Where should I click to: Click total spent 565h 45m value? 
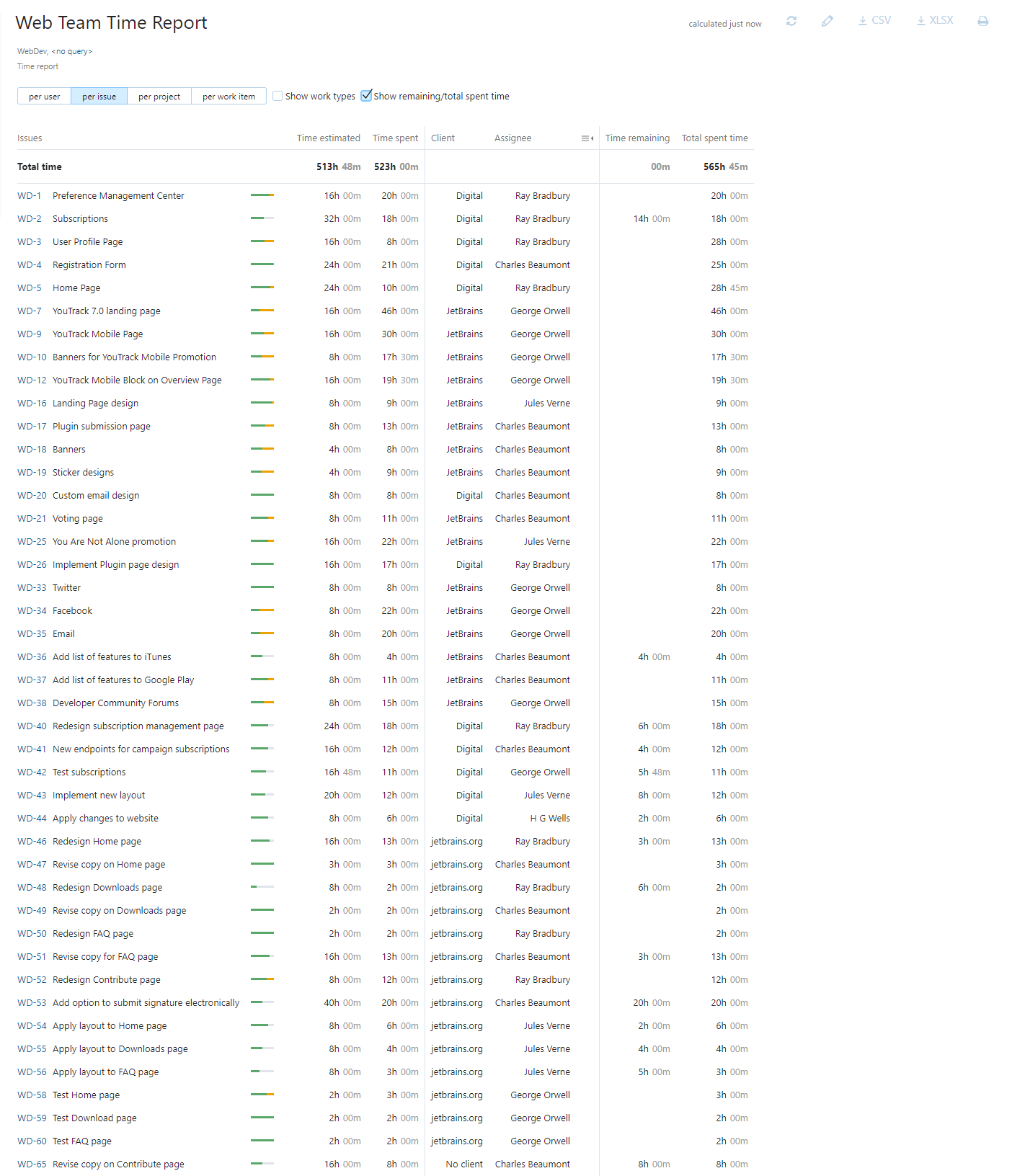[x=725, y=167]
